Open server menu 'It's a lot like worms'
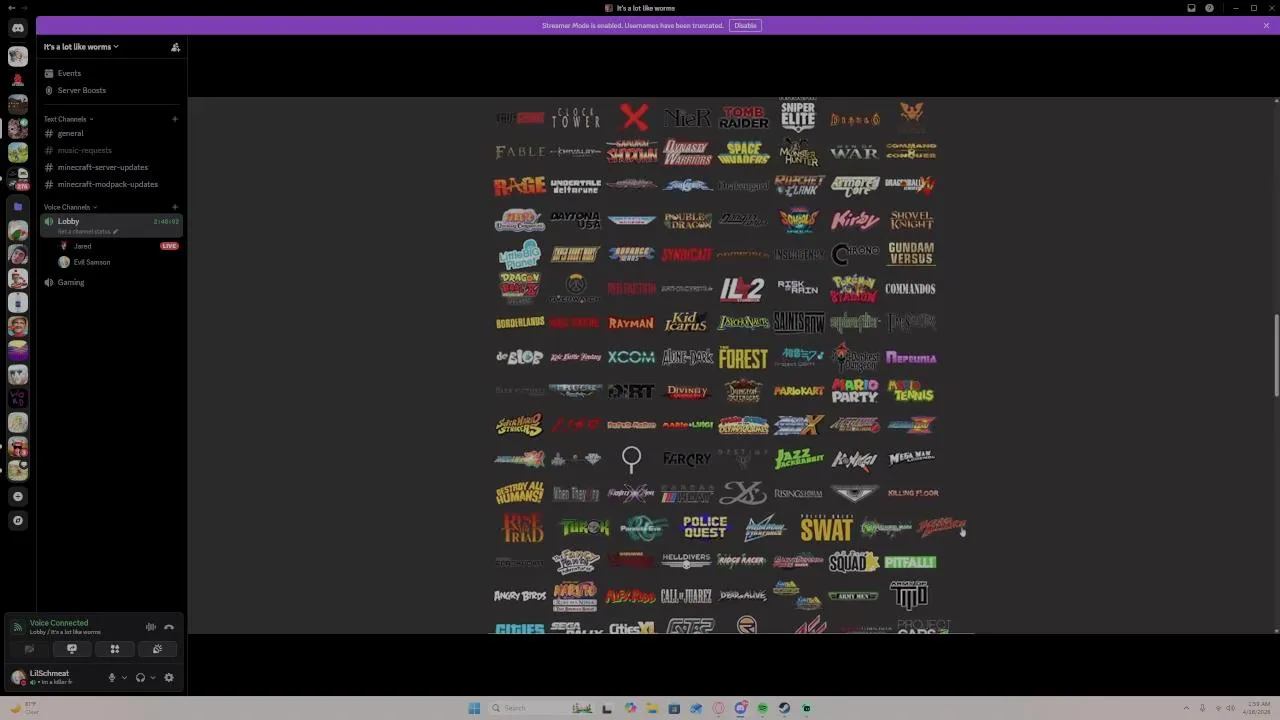Image resolution: width=1280 pixels, height=720 pixels. [81, 47]
